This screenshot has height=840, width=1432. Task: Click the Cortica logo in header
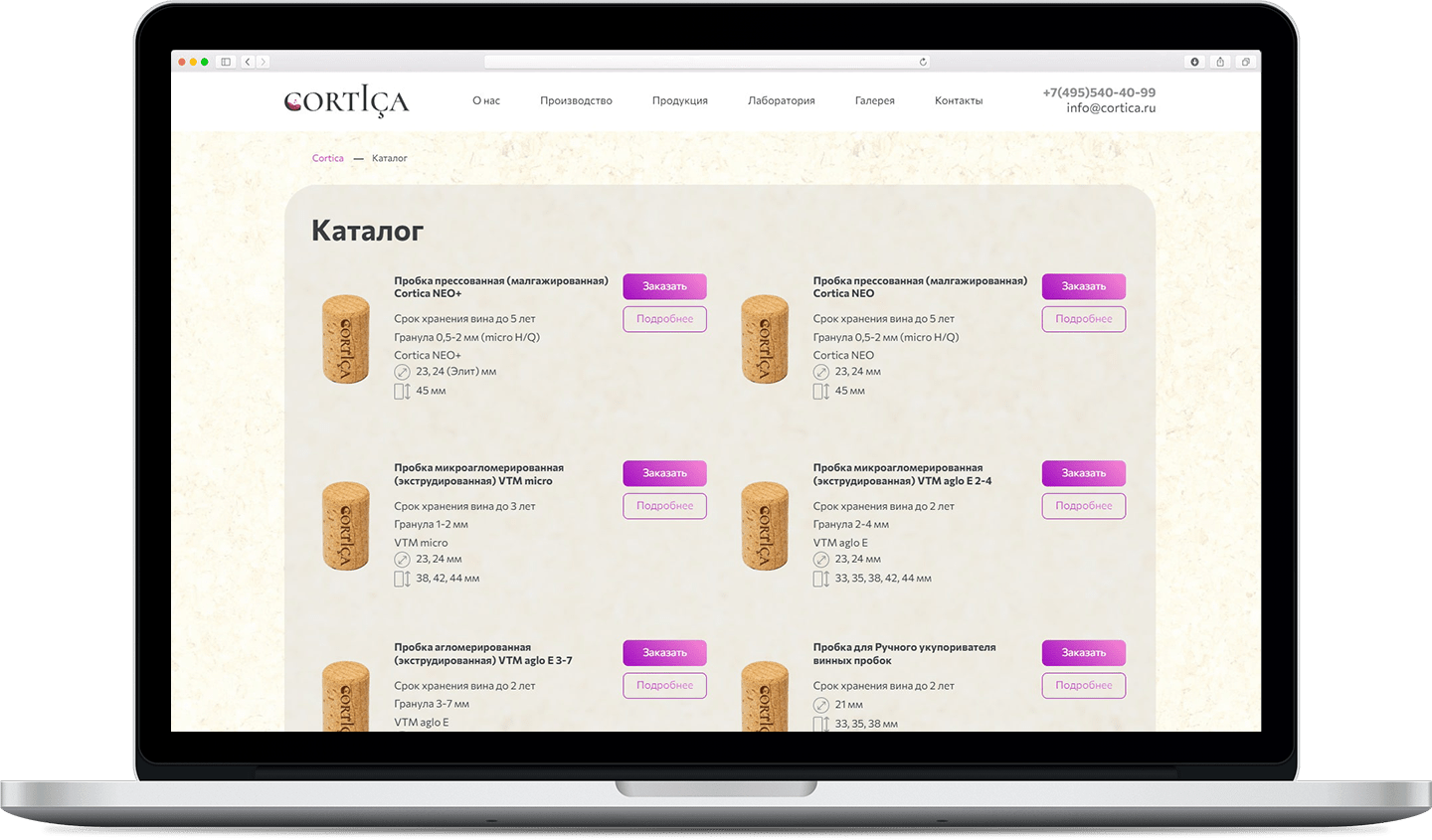pyautogui.click(x=346, y=101)
